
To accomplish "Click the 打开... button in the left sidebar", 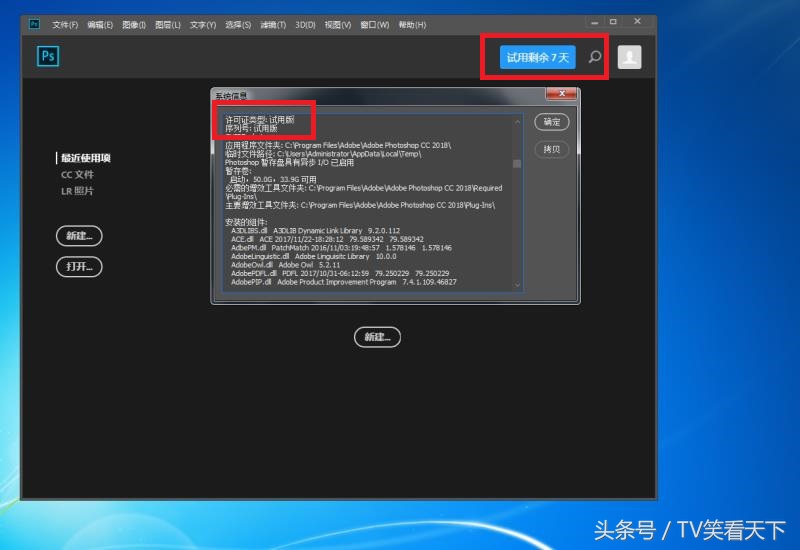I will [79, 266].
